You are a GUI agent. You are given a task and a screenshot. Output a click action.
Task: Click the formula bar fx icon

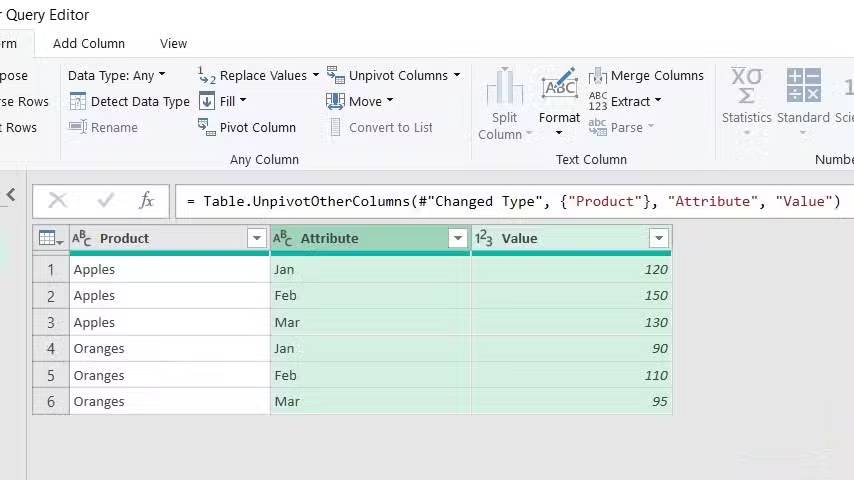click(146, 201)
